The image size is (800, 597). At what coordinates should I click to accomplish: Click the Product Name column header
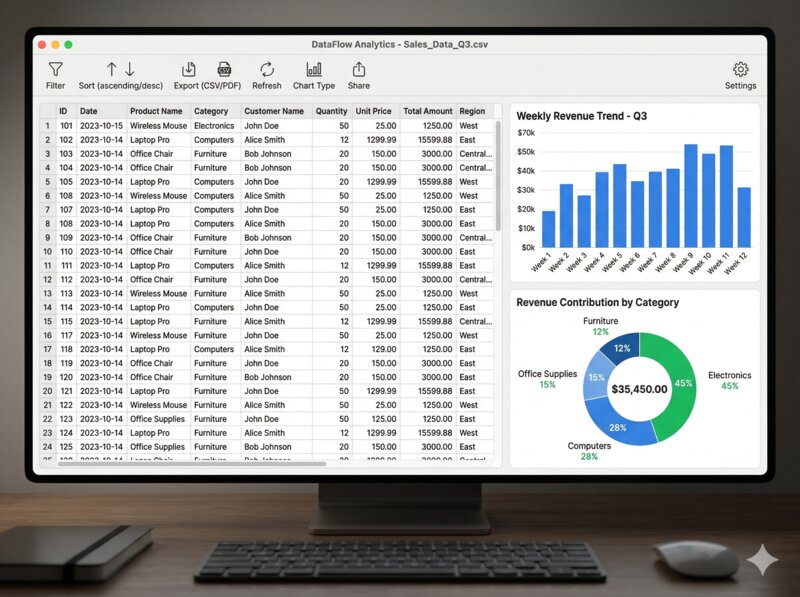point(156,111)
